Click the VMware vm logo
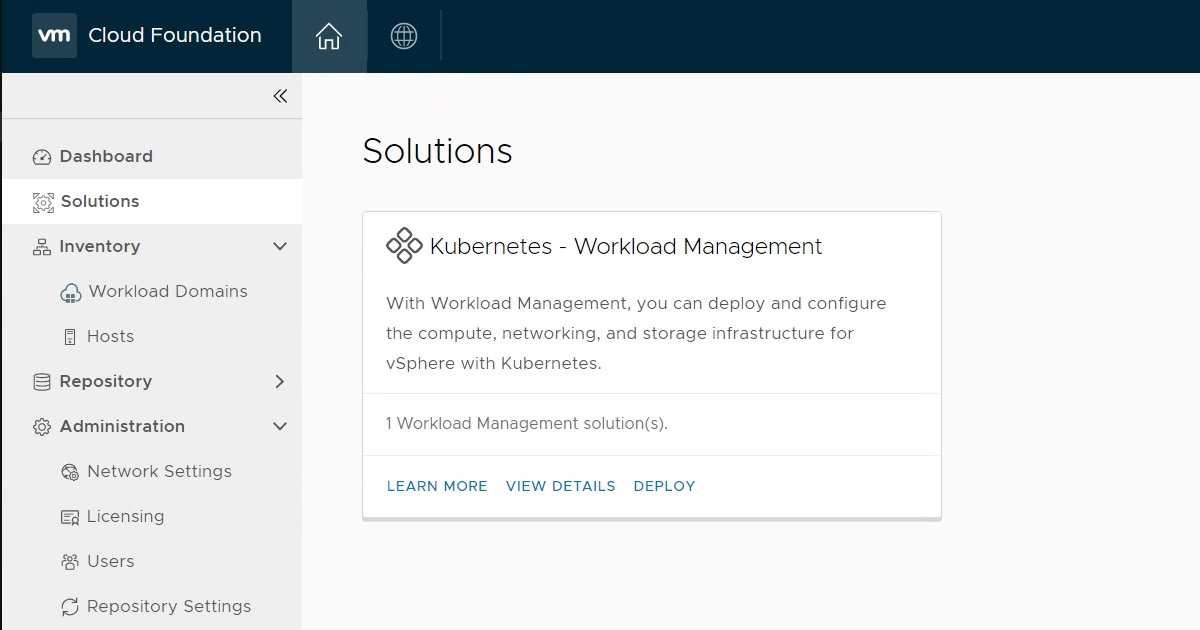This screenshot has height=630, width=1200. (x=54, y=36)
